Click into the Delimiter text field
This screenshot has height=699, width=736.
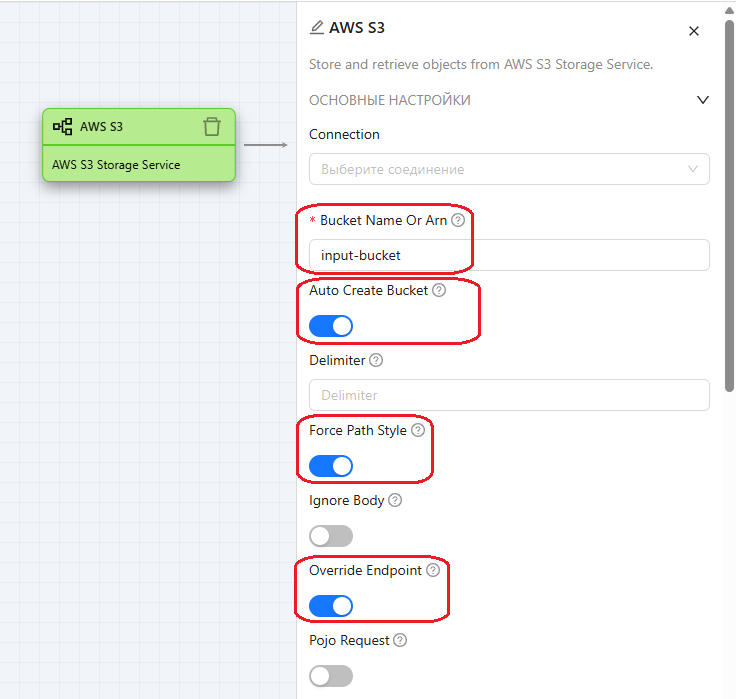509,395
